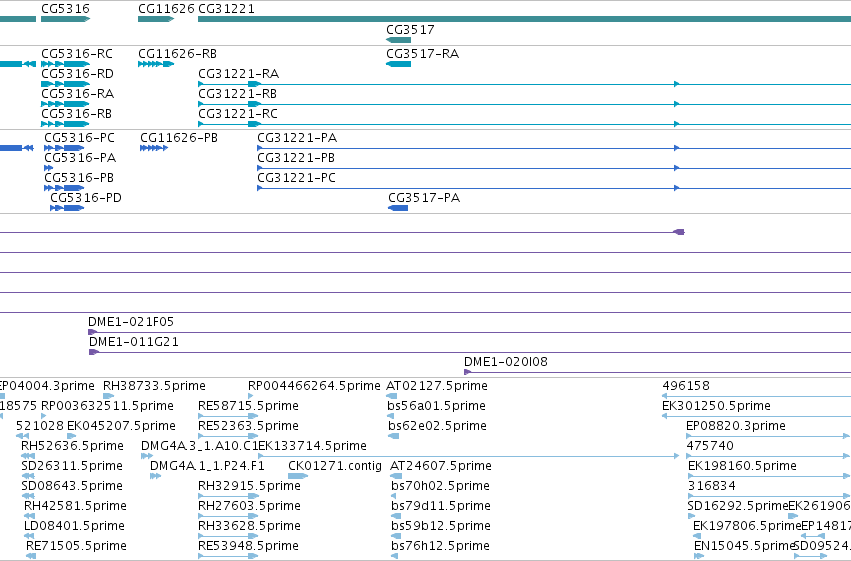Select transcript CG5316-RC
Image resolution: width=851 pixels, height=561 pixels.
coord(77,54)
